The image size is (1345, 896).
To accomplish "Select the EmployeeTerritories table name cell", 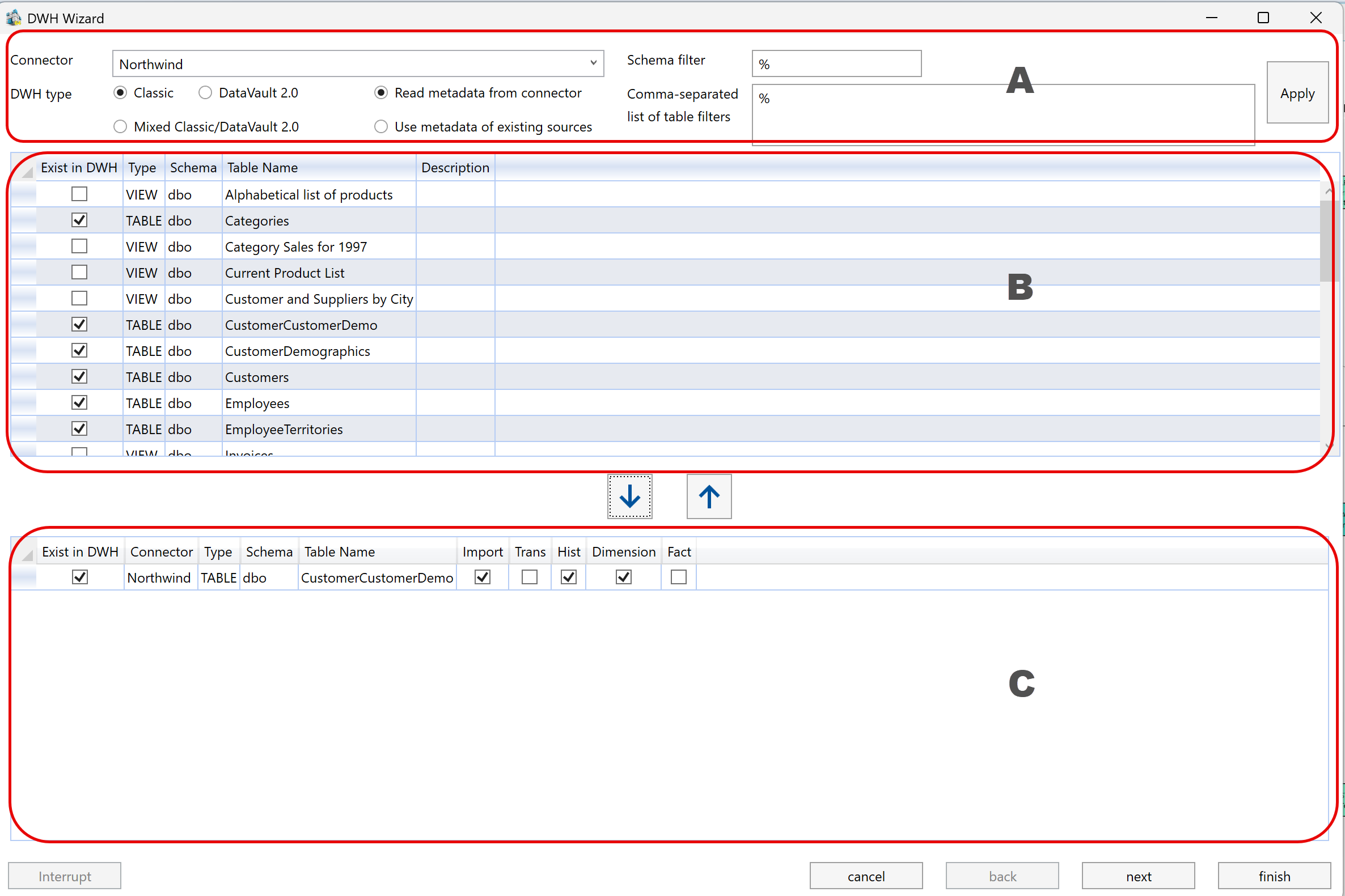I will [319, 429].
